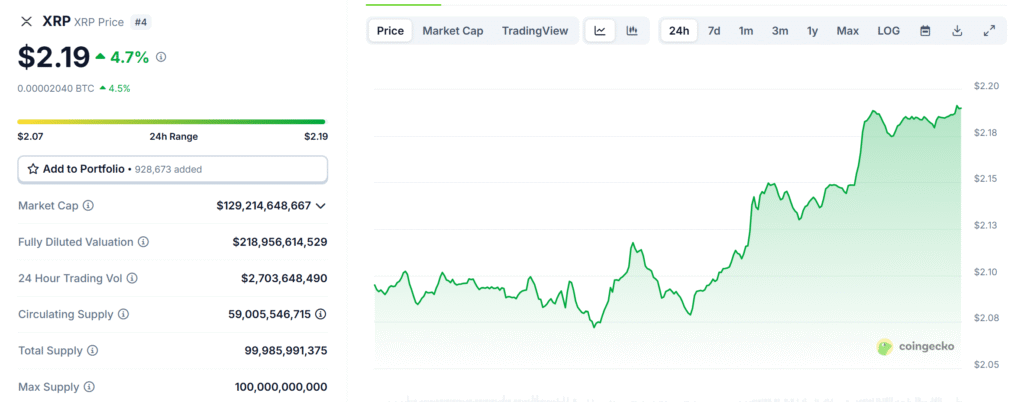Switch to line chart view icon
The height and width of the screenshot is (402, 1024).
600,31
